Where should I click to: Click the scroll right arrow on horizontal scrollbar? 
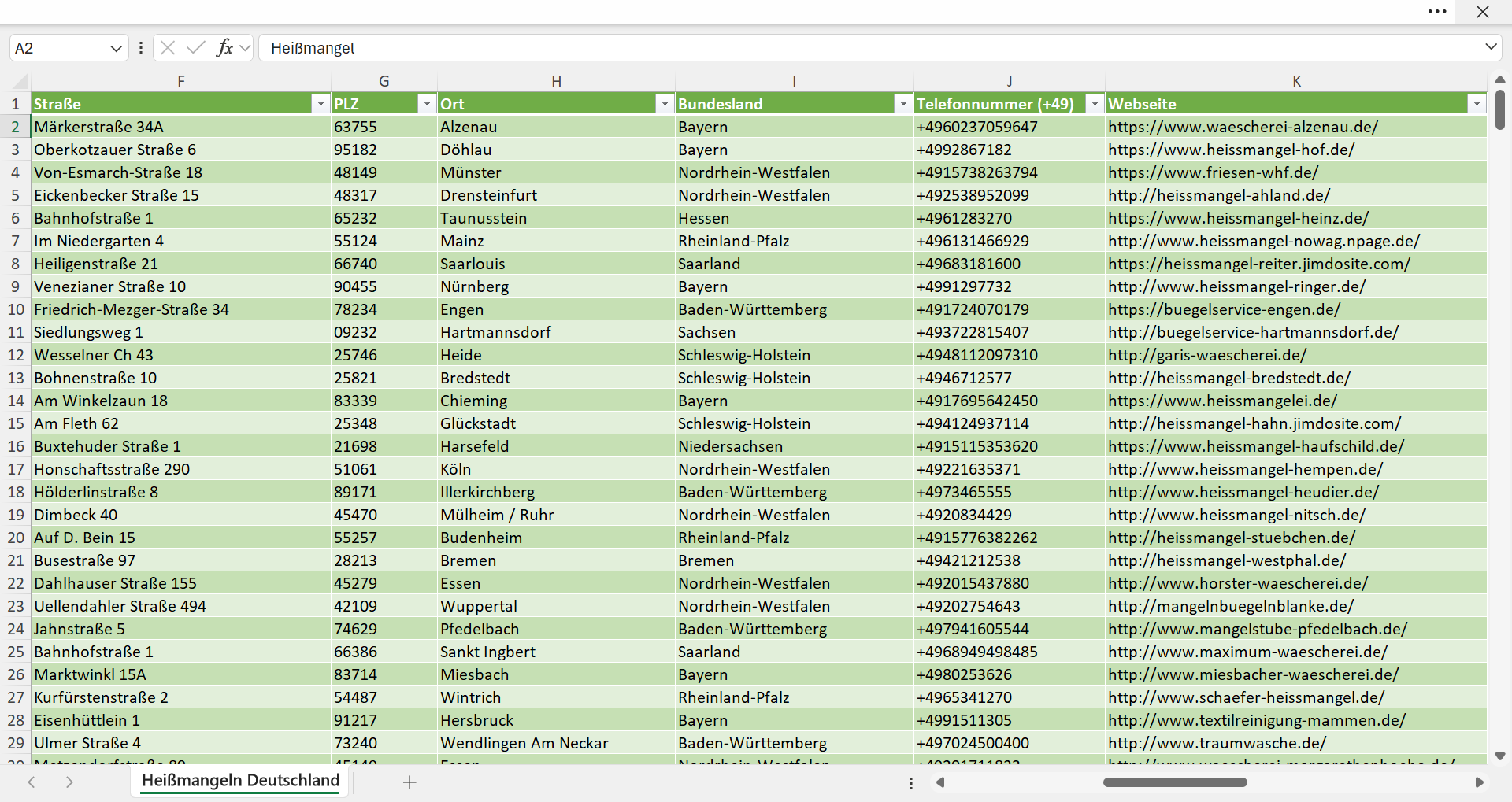pos(1479,782)
